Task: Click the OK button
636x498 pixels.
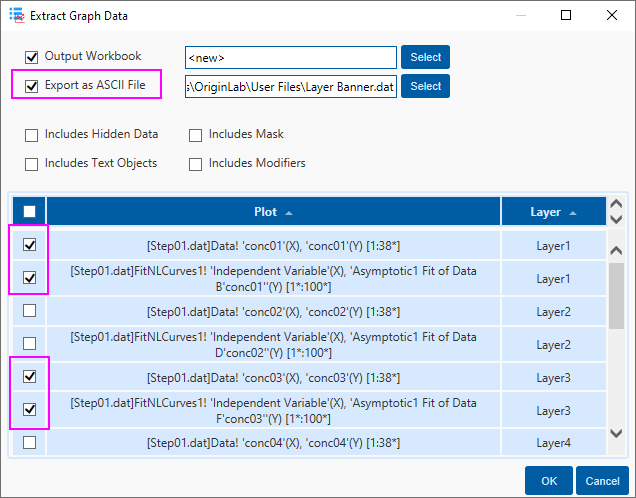Action: pyautogui.click(x=548, y=480)
